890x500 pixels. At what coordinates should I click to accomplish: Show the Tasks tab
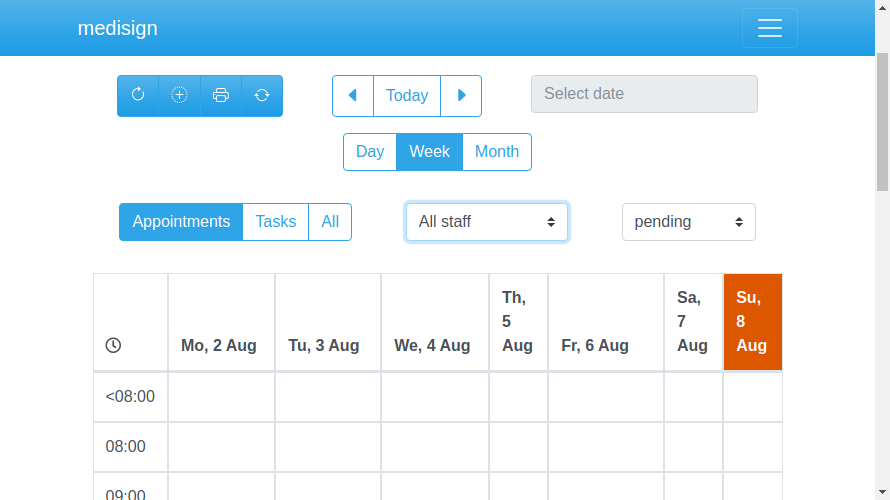(276, 222)
